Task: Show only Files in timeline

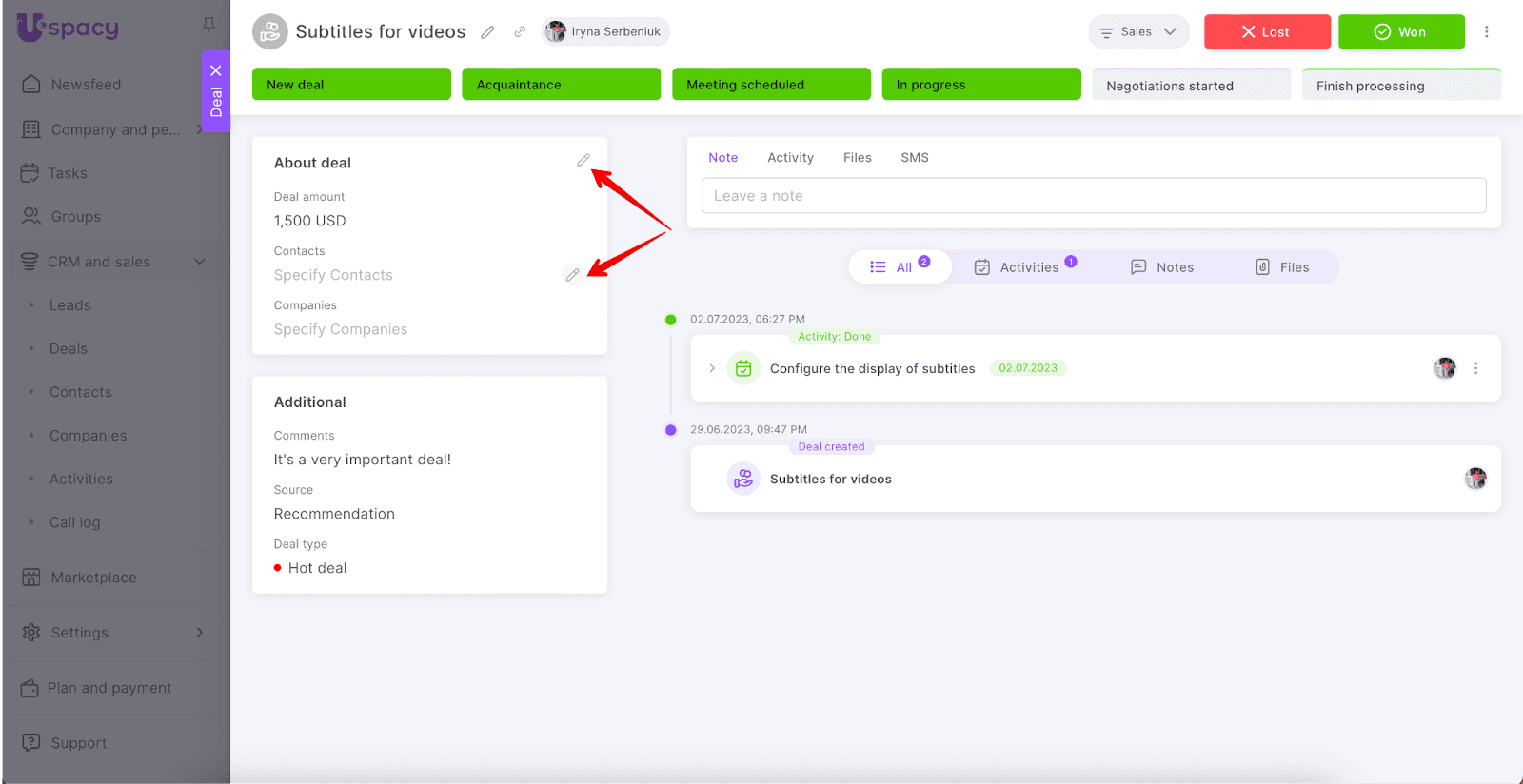Action: point(1282,267)
